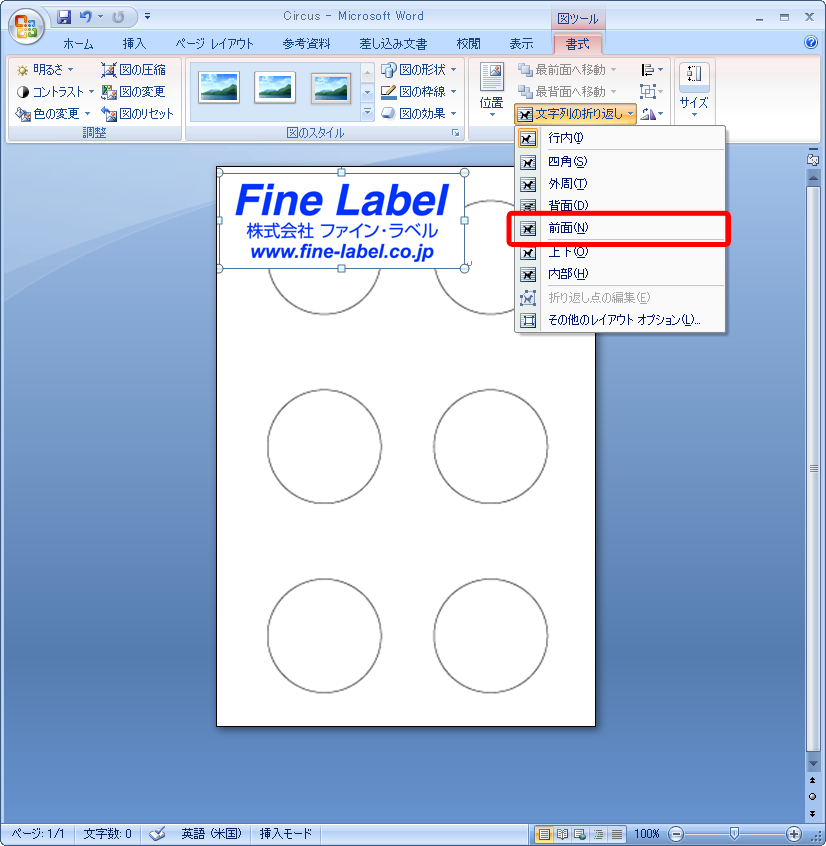Open 色の変更 recolor dropdown
This screenshot has height=846, width=826.
pos(53,114)
